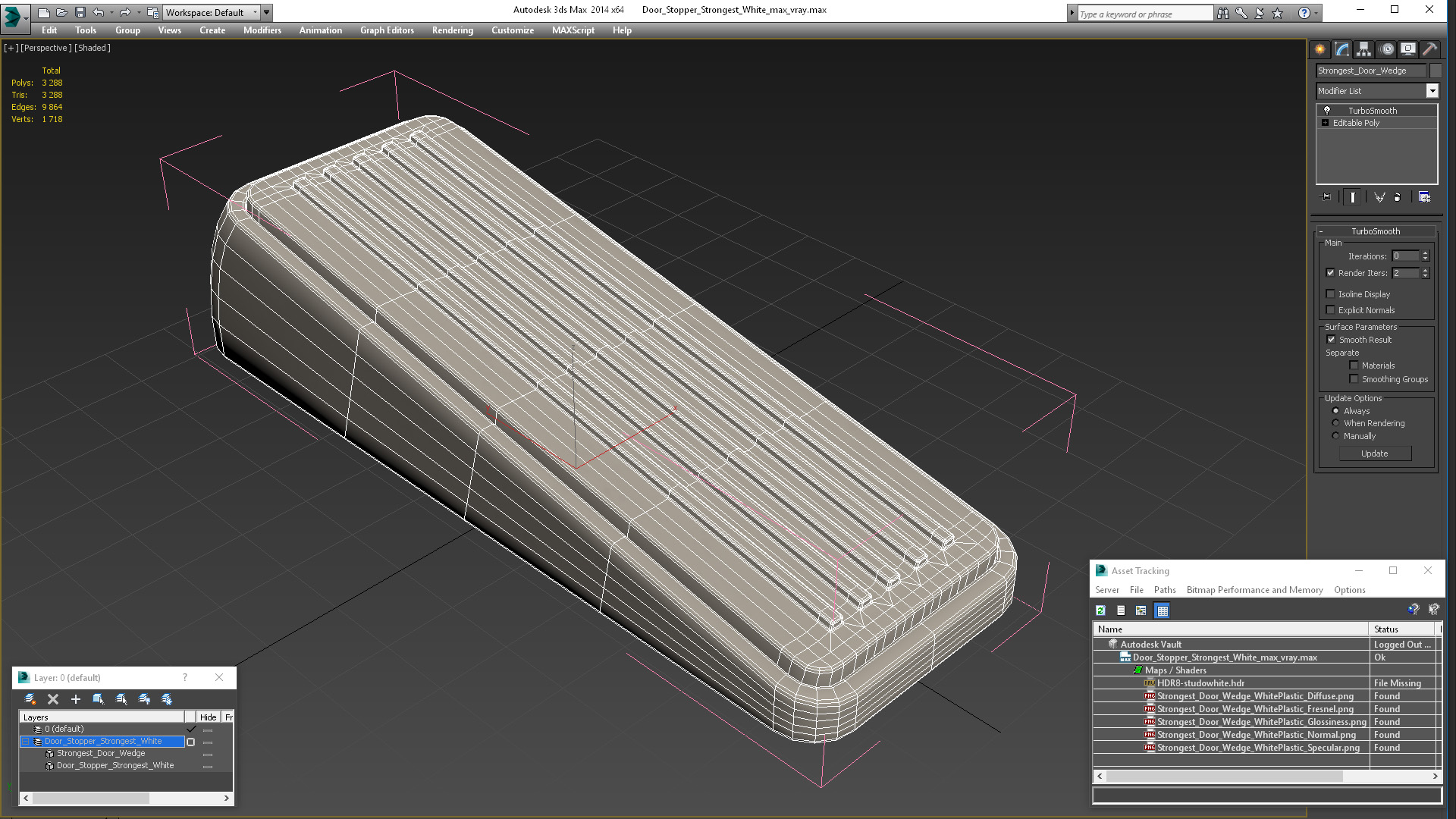Expand Editable Poly in modifier stack

point(1325,123)
